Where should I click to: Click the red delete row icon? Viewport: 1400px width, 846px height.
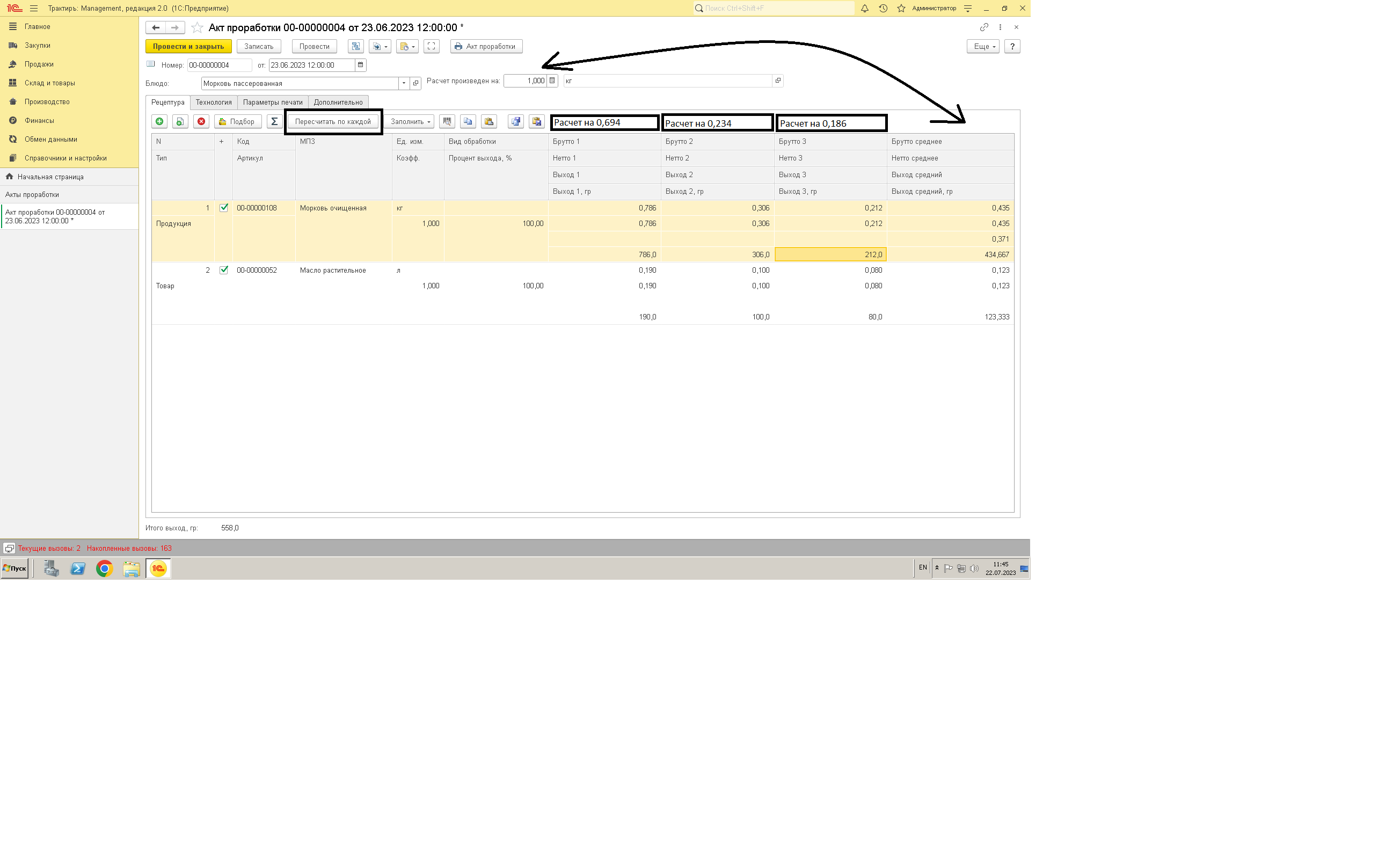201,122
